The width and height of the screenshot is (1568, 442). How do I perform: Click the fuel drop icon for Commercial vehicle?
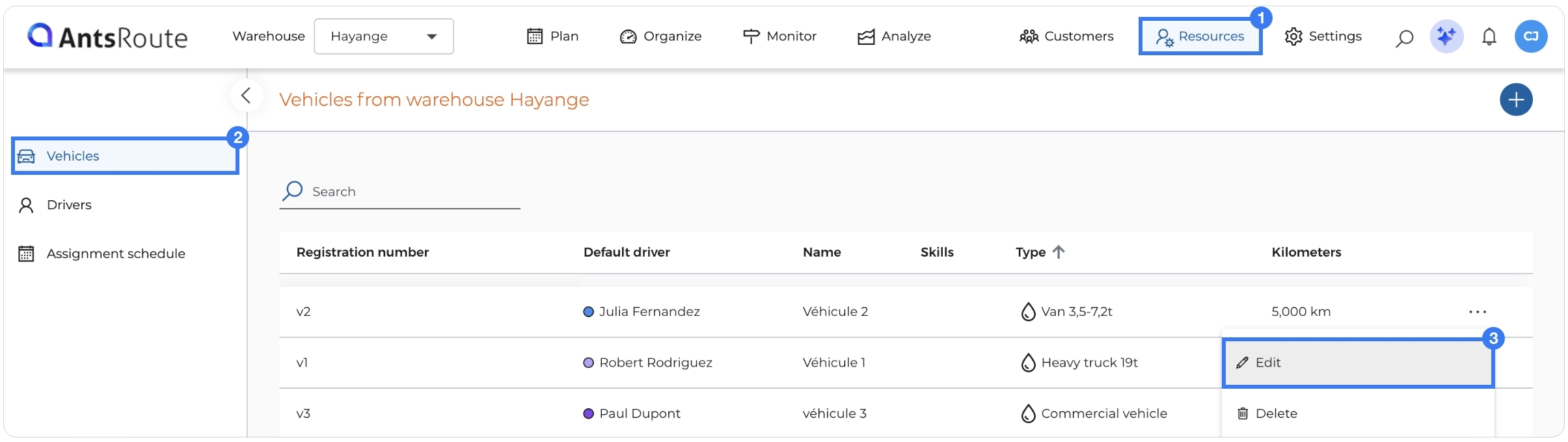point(1028,413)
